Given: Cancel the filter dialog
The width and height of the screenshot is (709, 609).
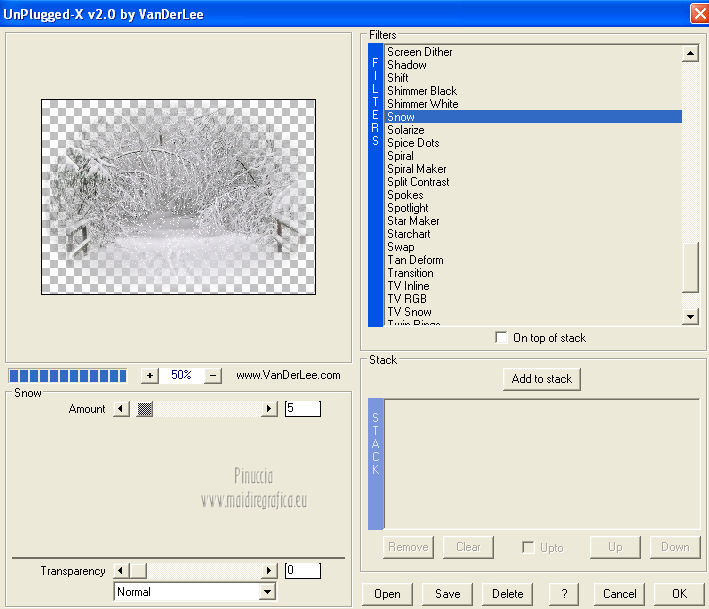Looking at the screenshot, I should coord(619,594).
